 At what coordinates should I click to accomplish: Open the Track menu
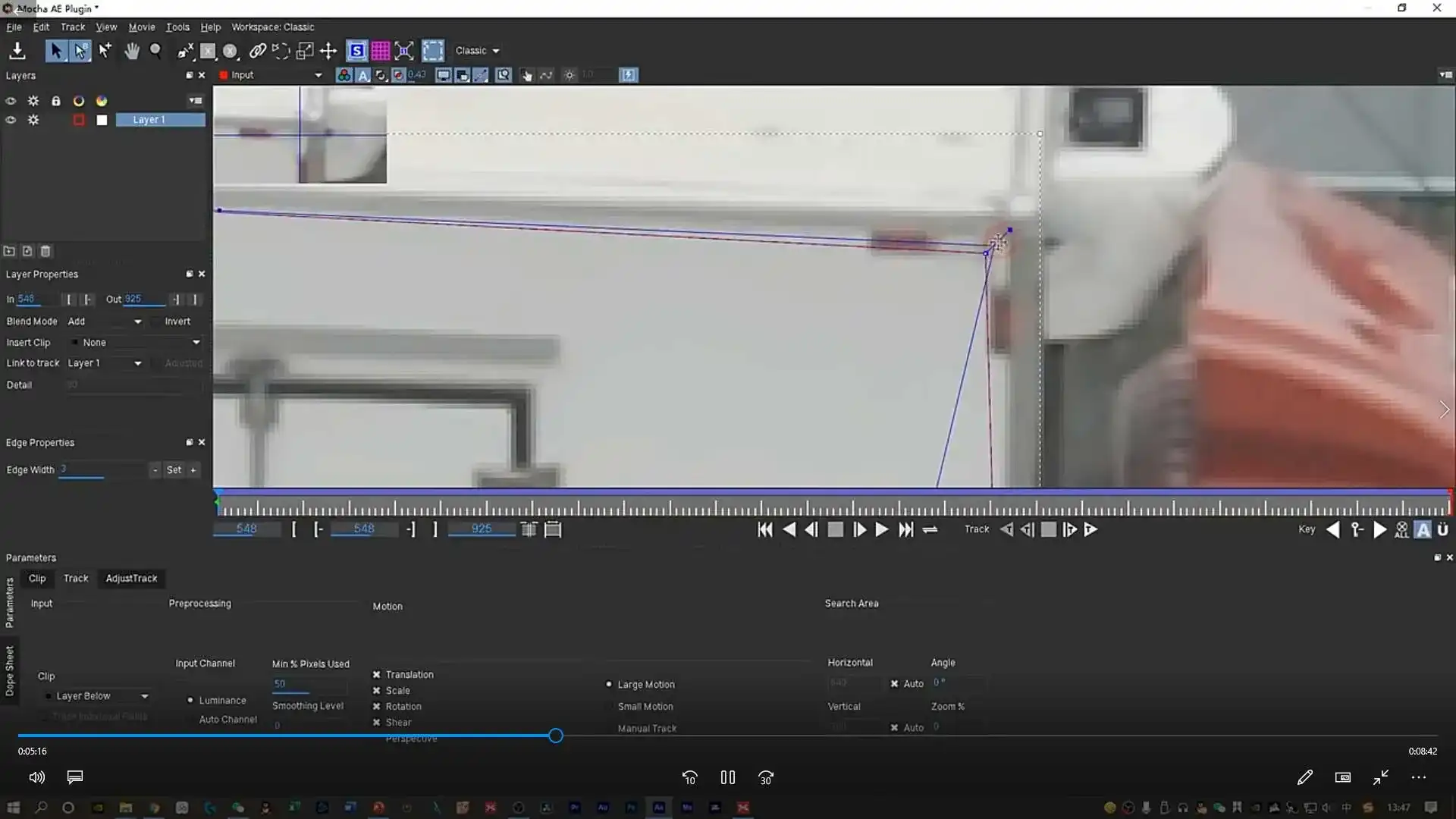73,27
